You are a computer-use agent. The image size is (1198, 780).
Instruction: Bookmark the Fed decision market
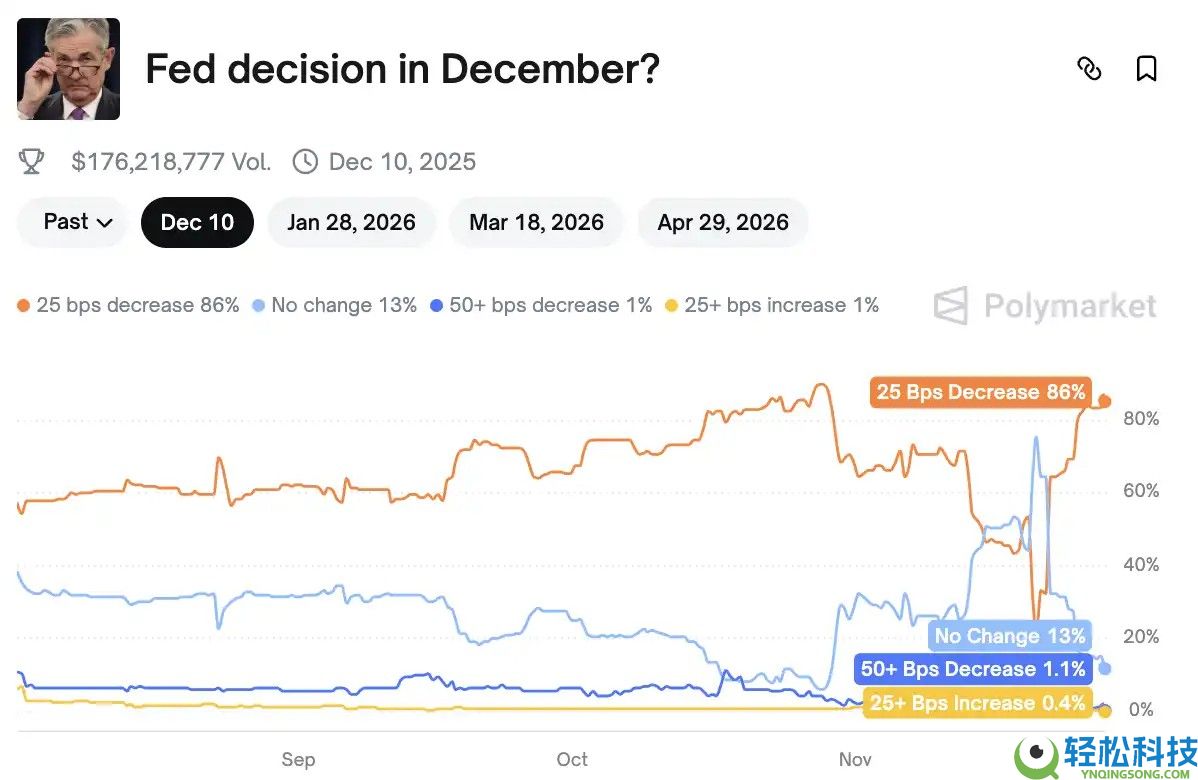1146,68
